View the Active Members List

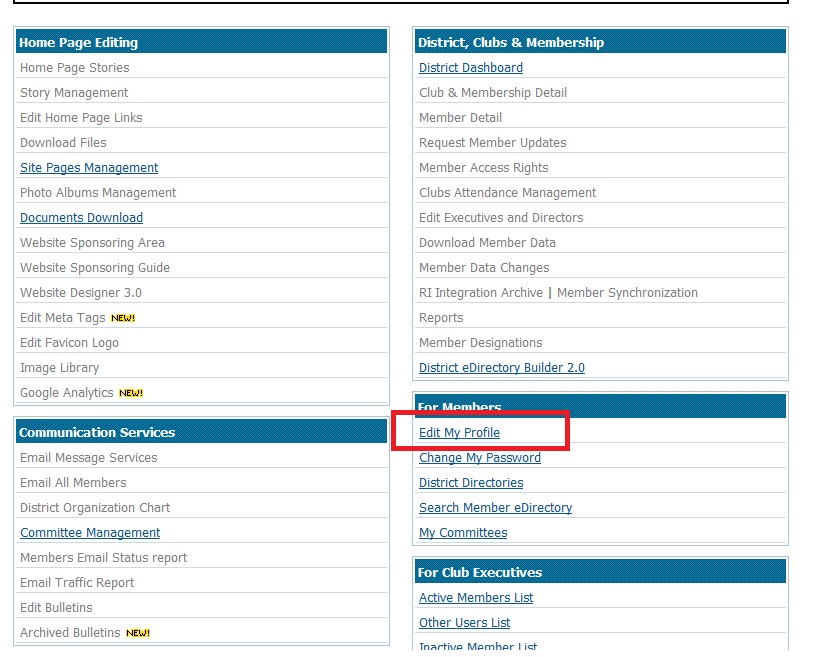tap(476, 598)
